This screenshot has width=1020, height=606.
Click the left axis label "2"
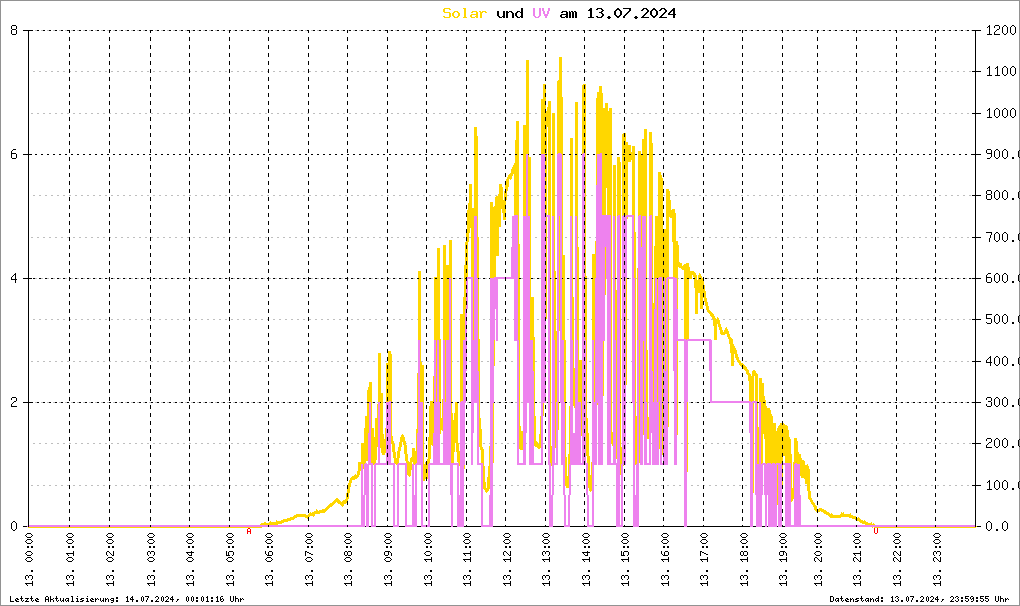pyautogui.click(x=14, y=402)
